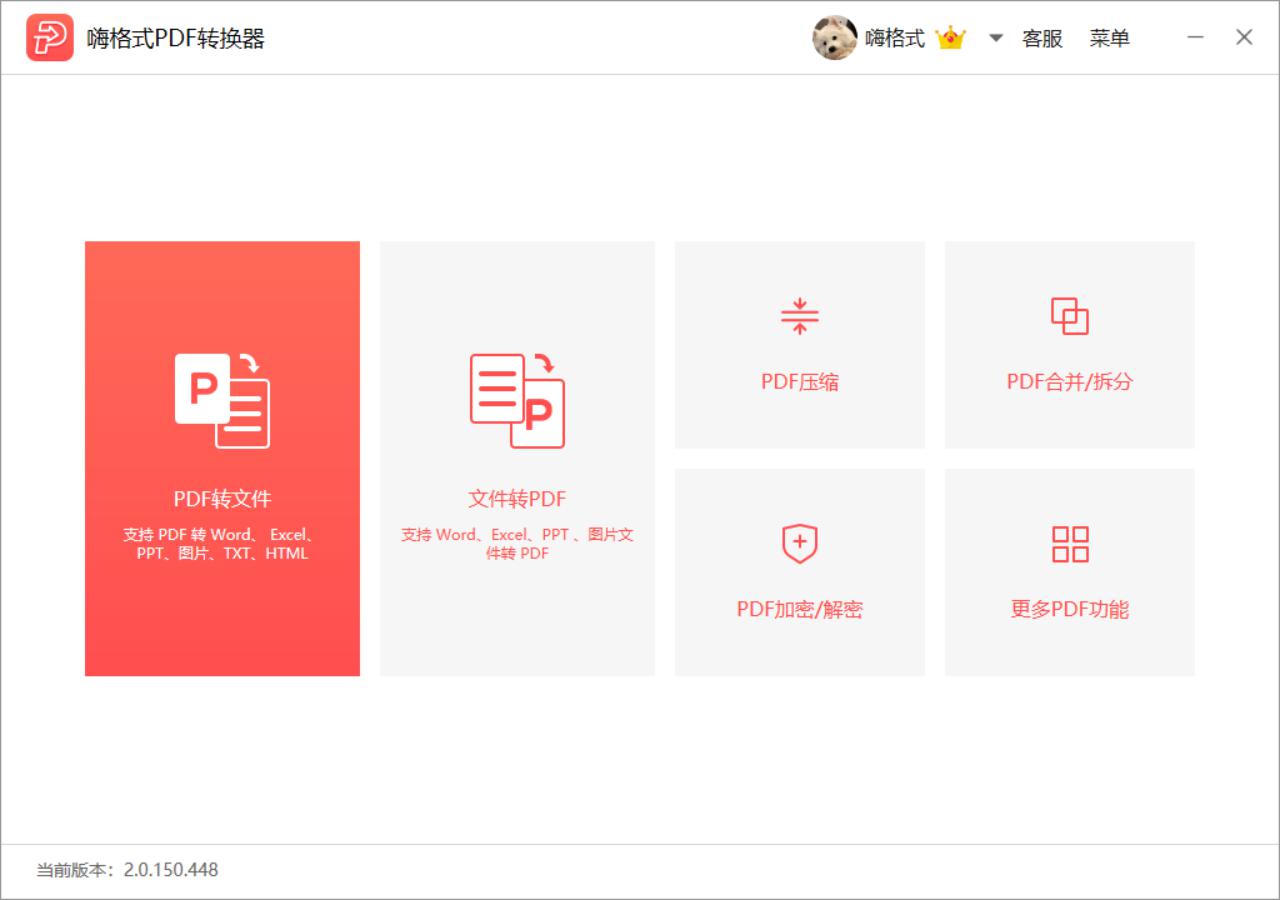Click the app logo in the title bar
Viewport: 1280px width, 900px height.
pyautogui.click(x=50, y=37)
